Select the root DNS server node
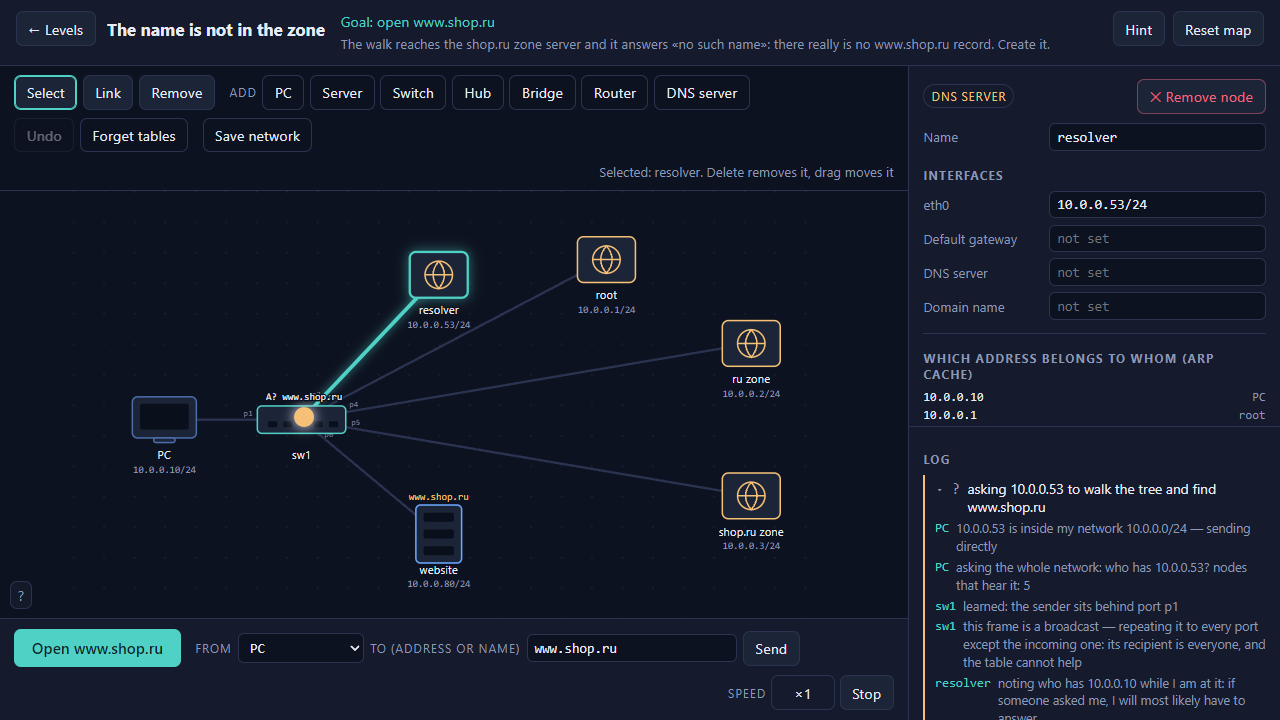Image resolution: width=1280 pixels, height=720 pixels. click(606, 260)
